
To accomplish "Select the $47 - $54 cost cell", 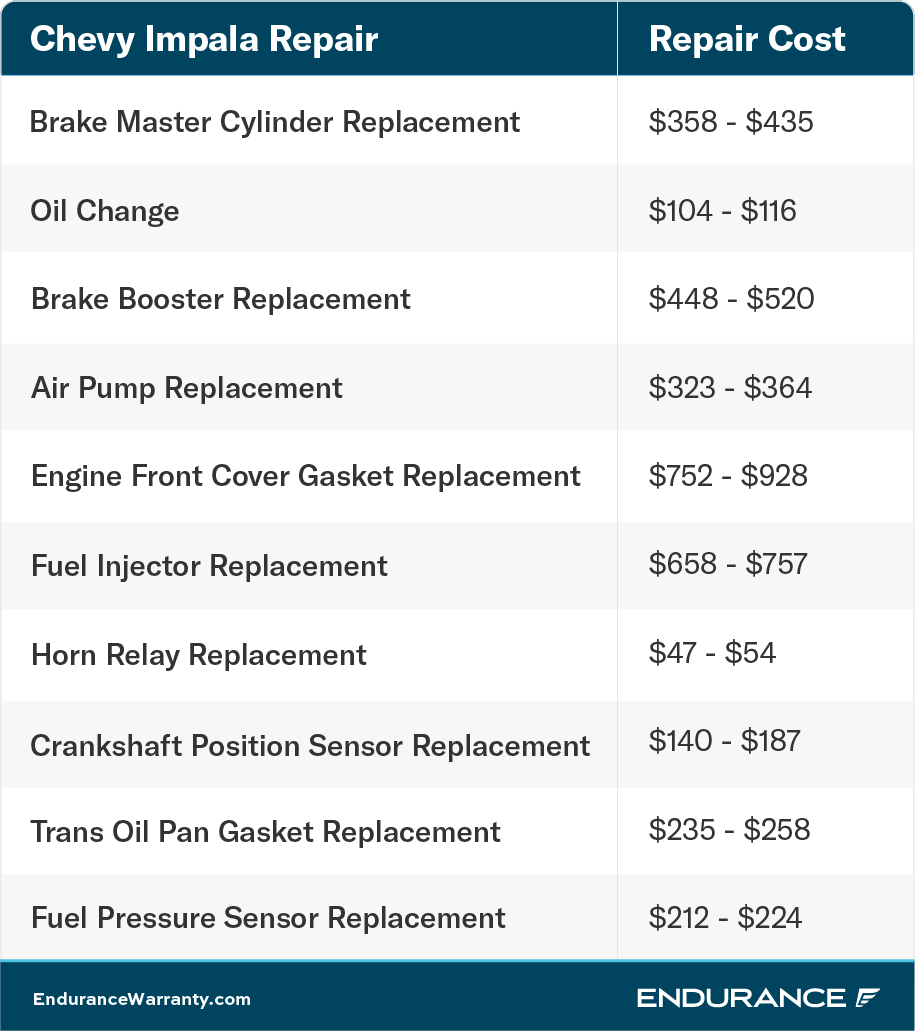I will [712, 652].
